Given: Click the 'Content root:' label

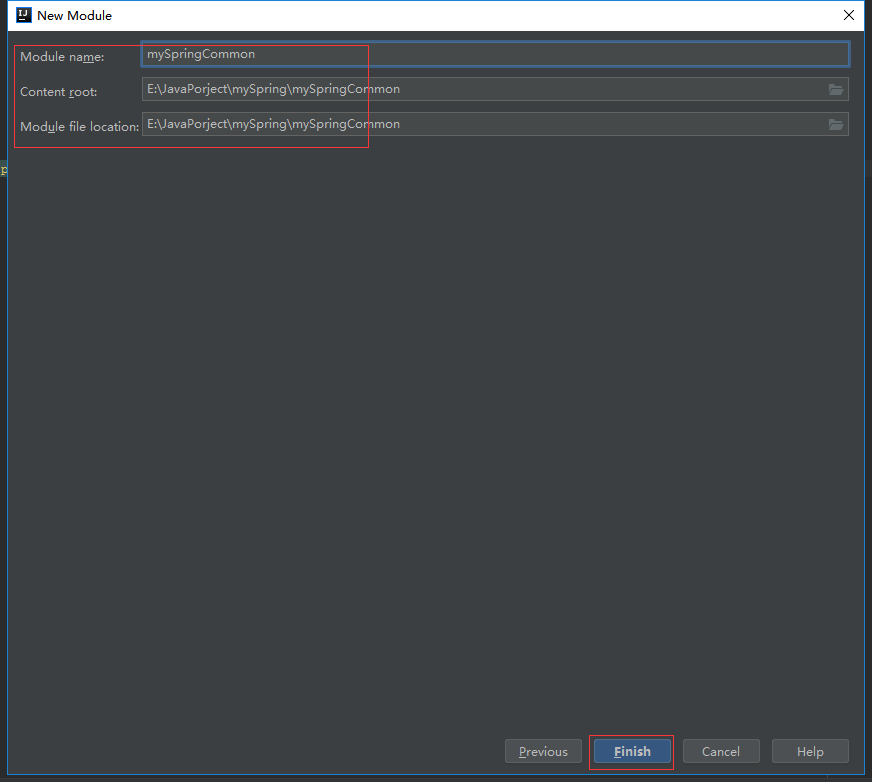Looking at the screenshot, I should point(58,92).
